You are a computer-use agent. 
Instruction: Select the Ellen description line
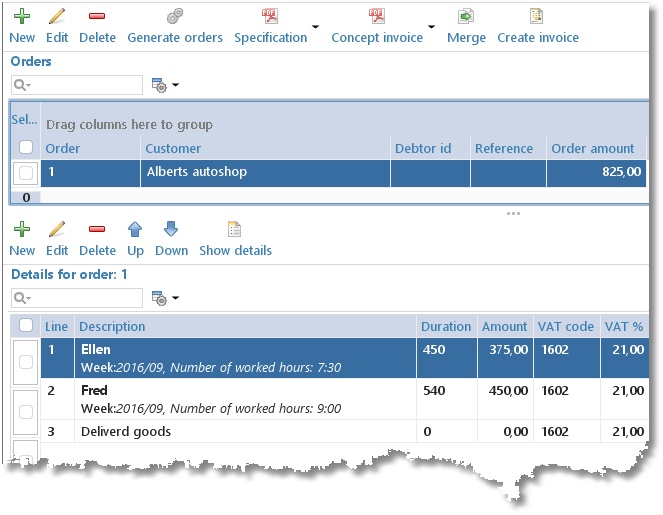(x=245, y=358)
